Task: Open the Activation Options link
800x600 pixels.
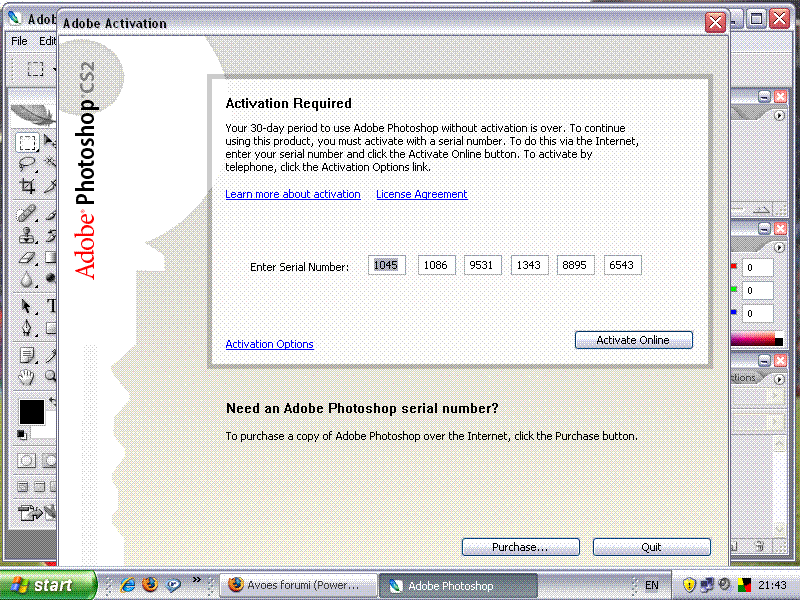Action: click(269, 344)
